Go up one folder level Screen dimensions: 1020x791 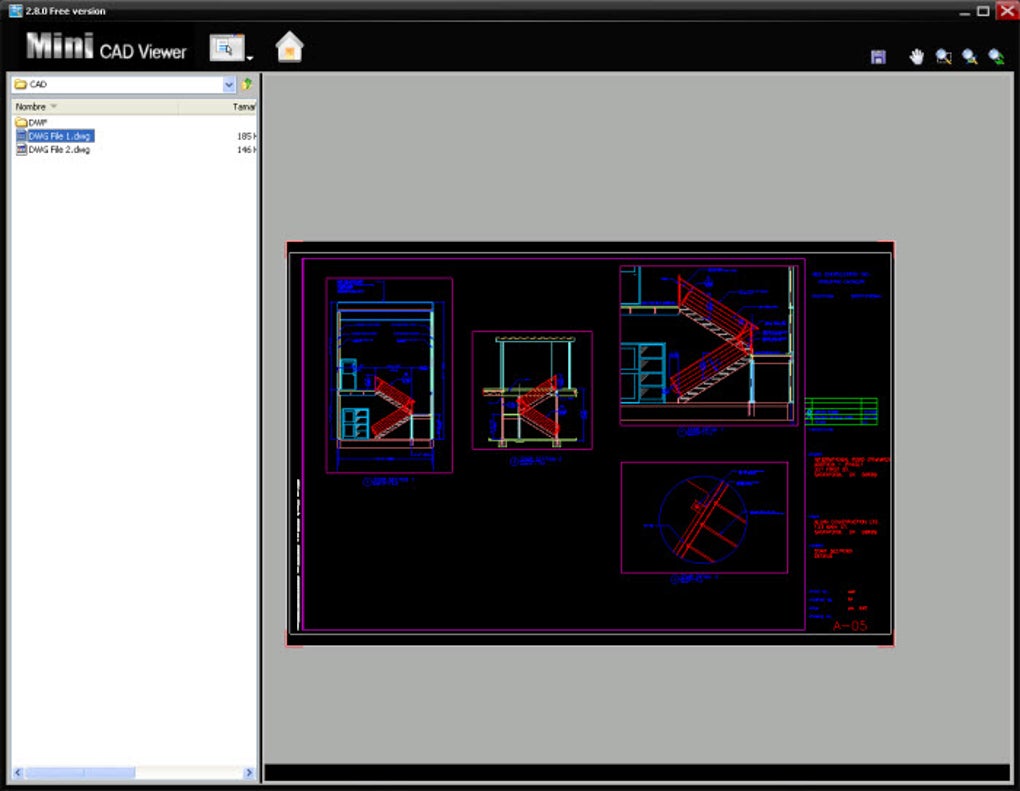coord(247,84)
